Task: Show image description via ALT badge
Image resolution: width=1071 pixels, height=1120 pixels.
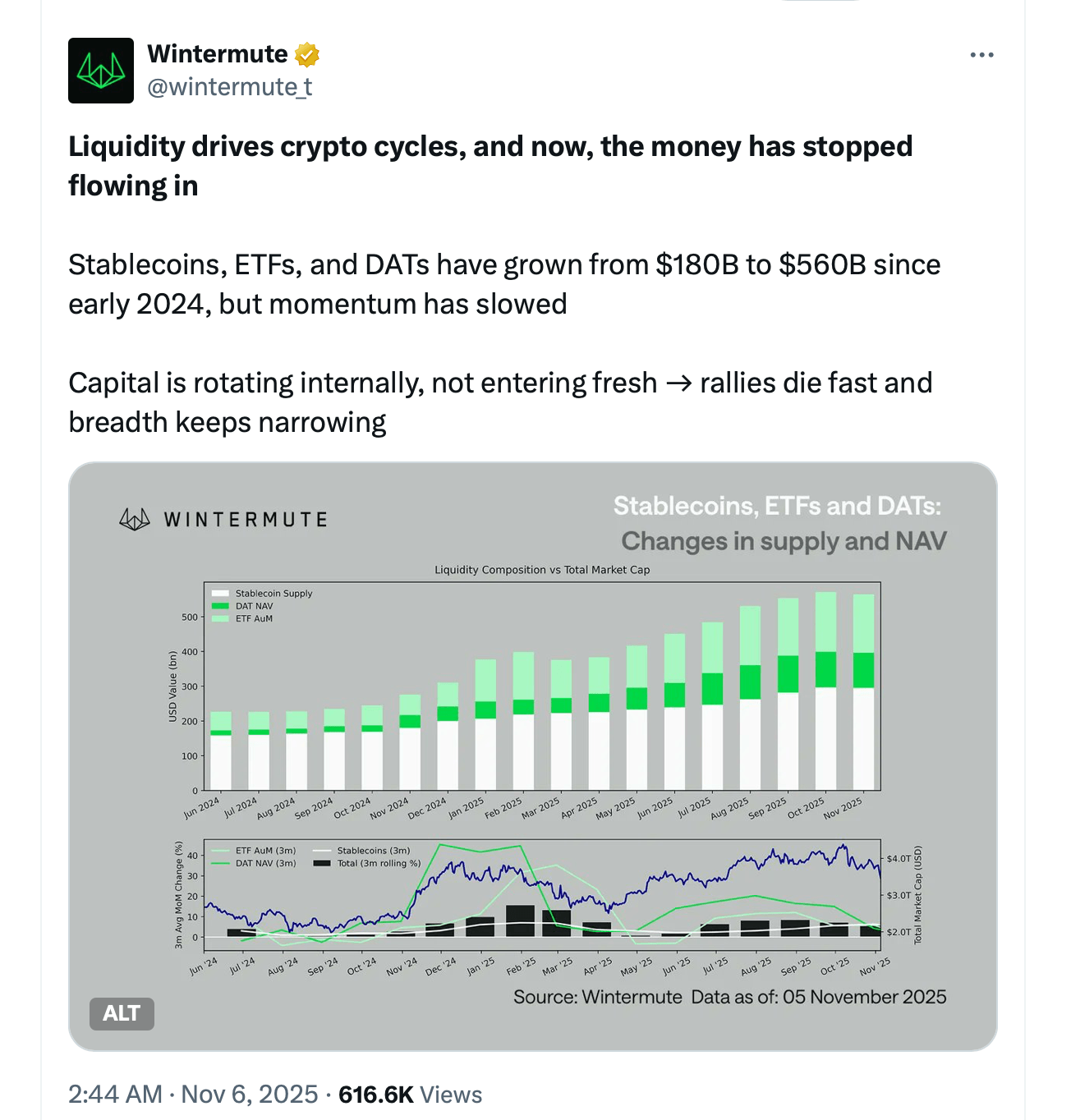Action: (122, 1013)
